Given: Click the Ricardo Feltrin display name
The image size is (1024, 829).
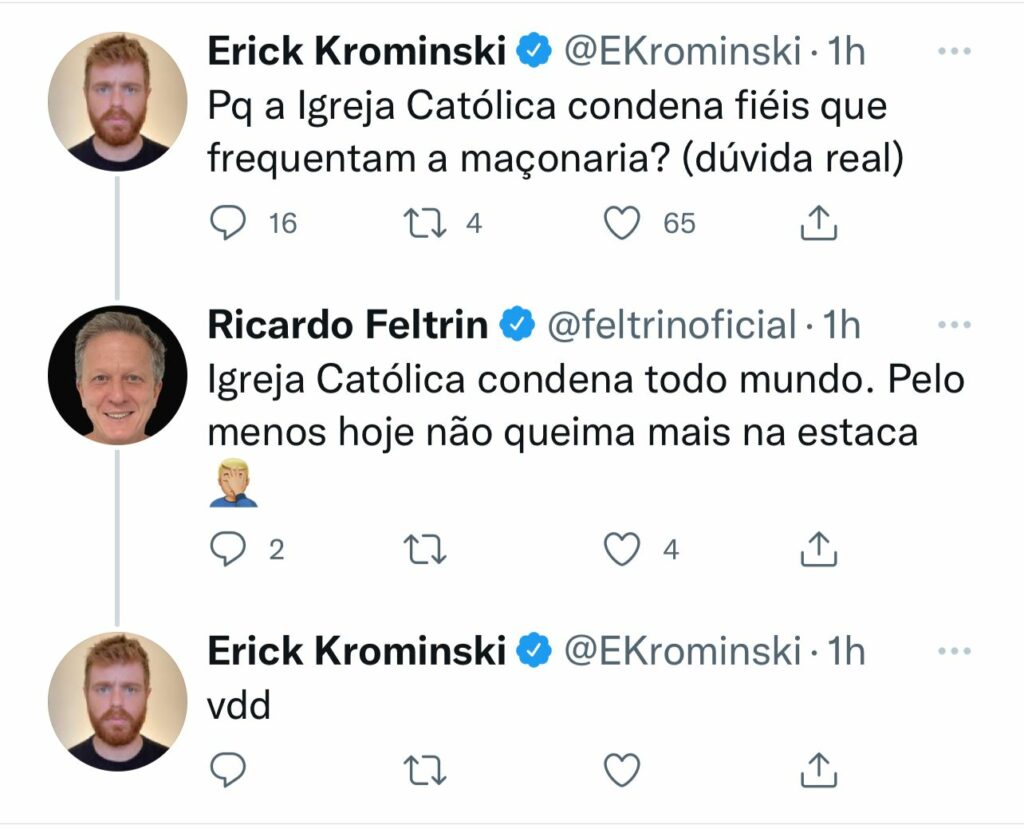Looking at the screenshot, I should [347, 325].
